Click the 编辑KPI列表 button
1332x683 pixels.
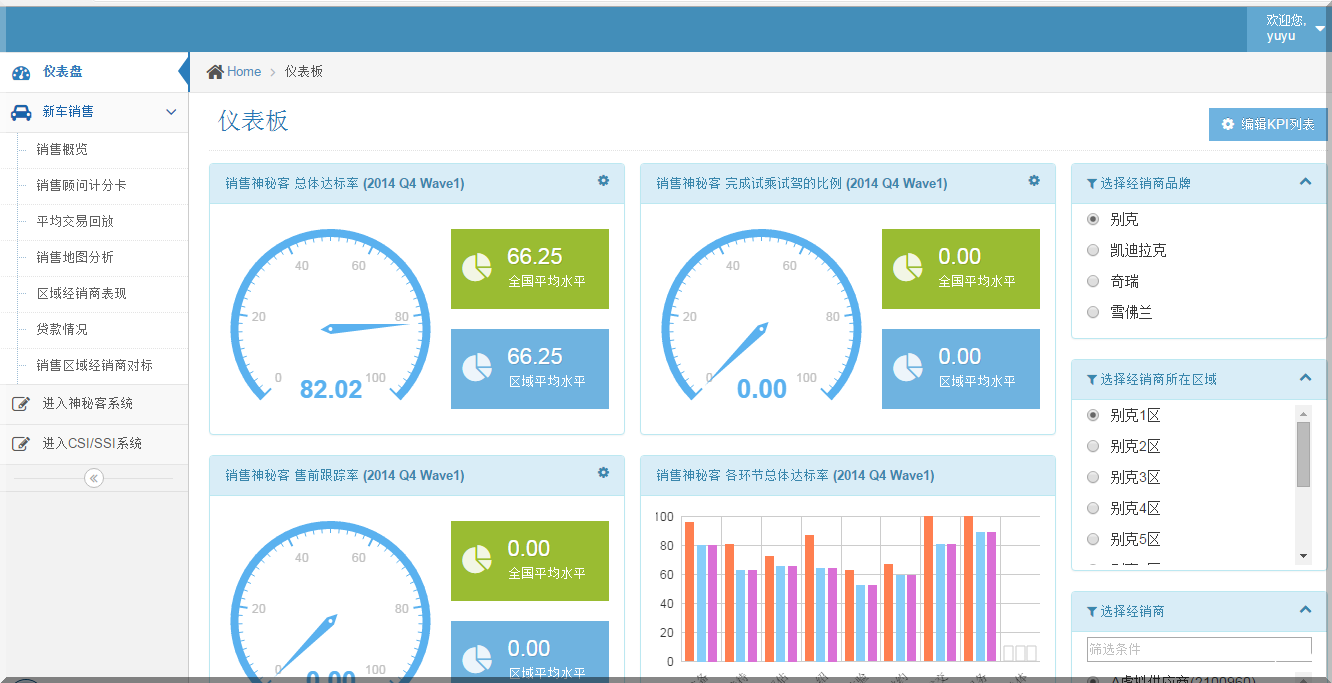tap(1267, 125)
